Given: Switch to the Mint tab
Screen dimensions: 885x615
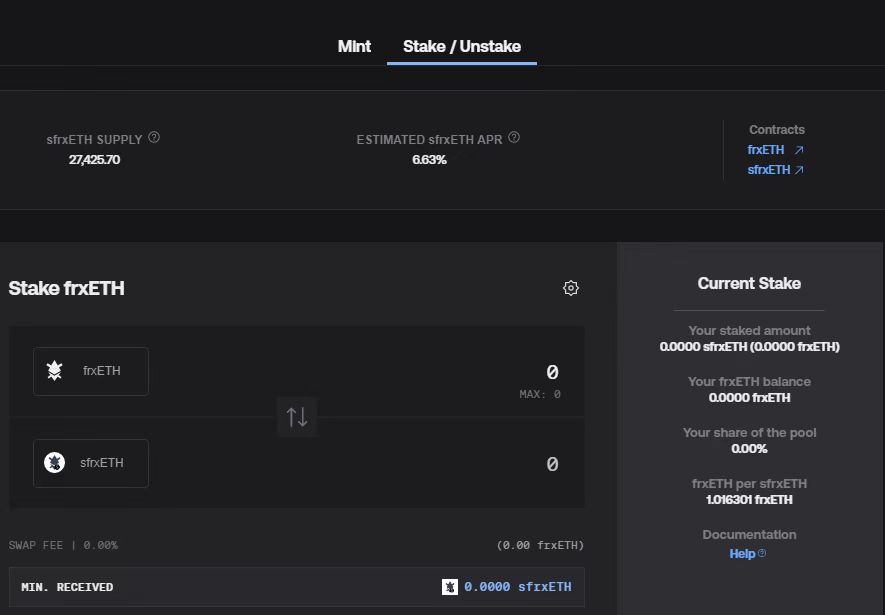Looking at the screenshot, I should tap(354, 46).
